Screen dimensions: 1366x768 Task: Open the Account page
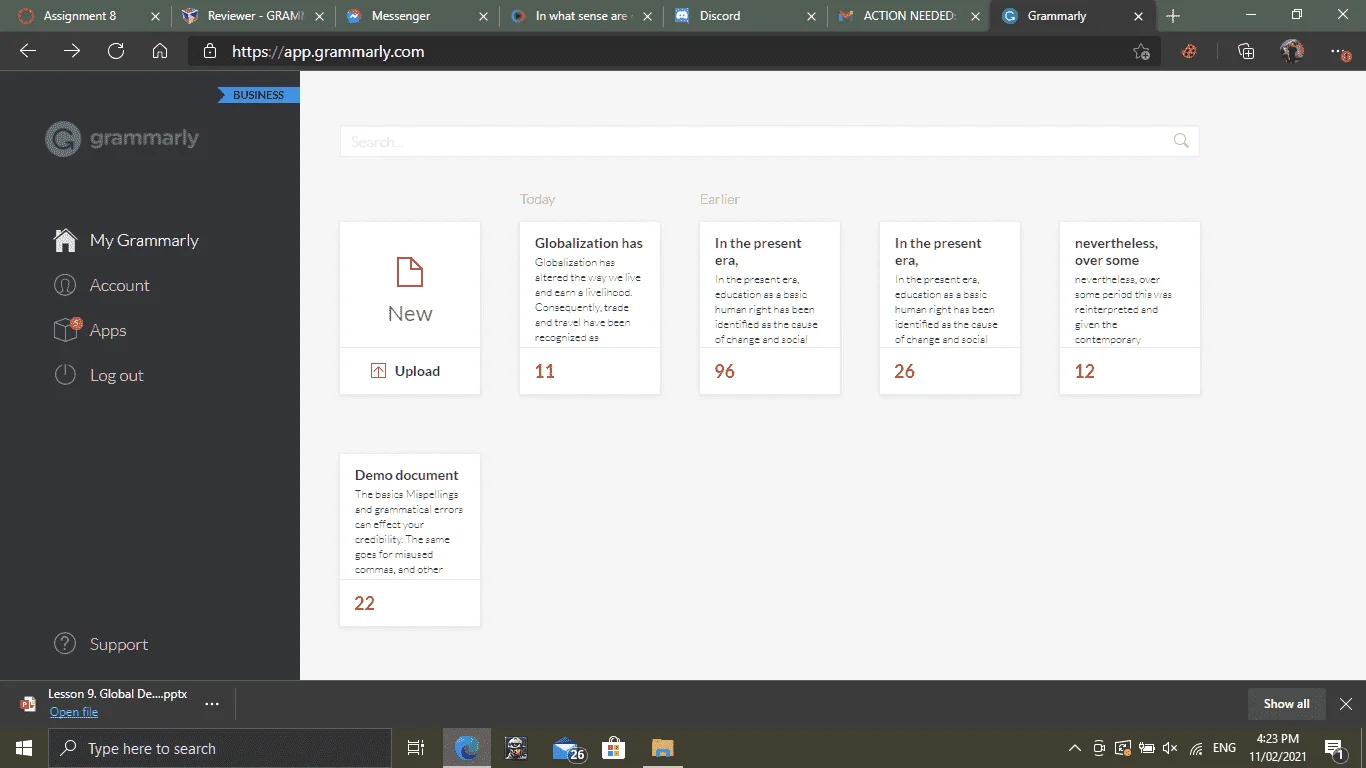[x=101, y=285]
